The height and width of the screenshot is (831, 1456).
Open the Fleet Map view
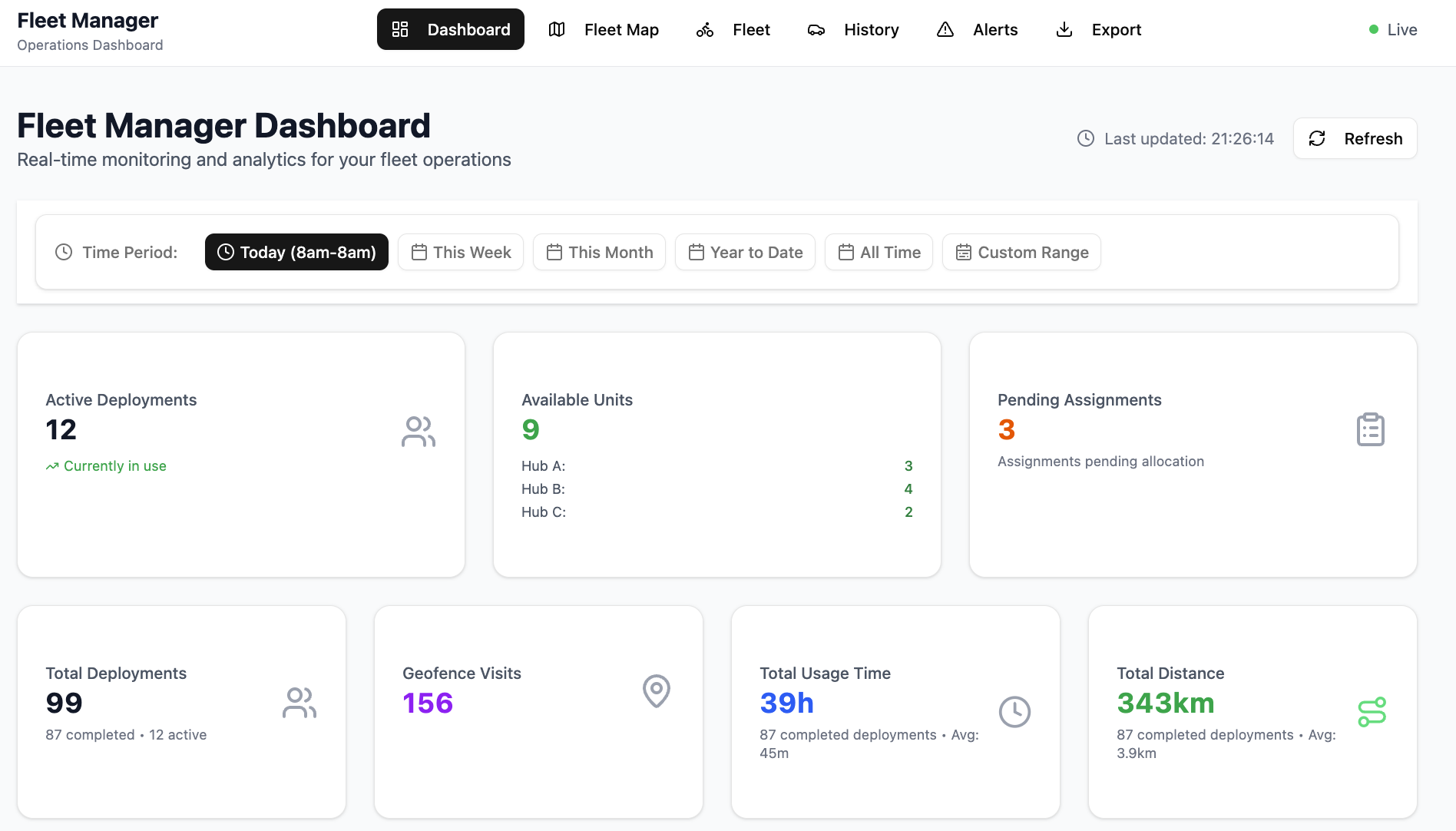coord(605,29)
